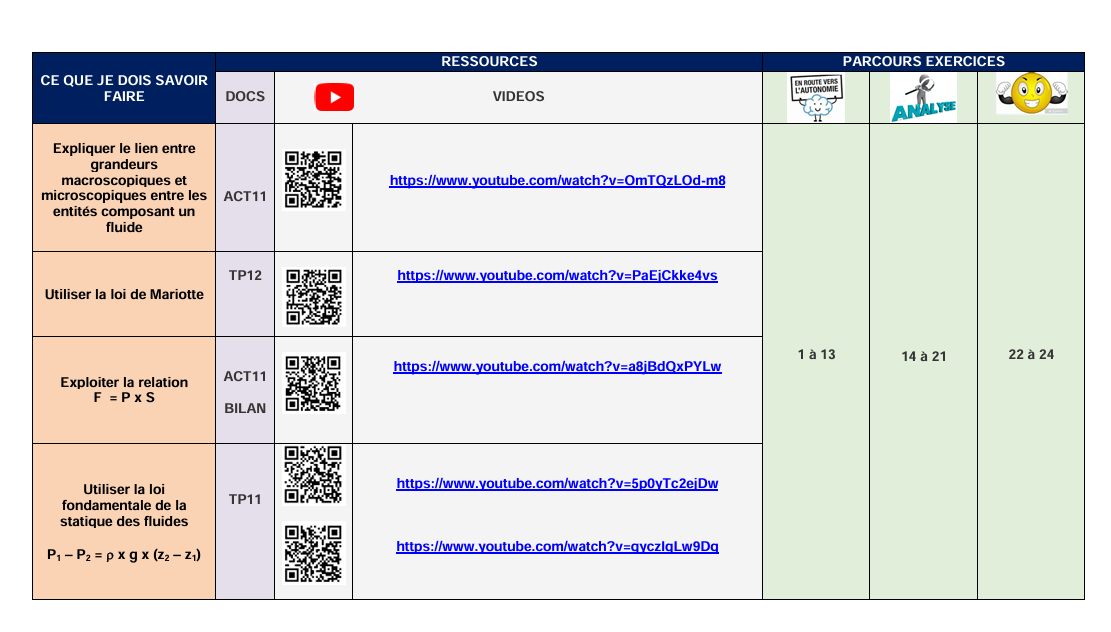Viewport: 1111px width, 632px height.
Task: Open the YouTube link ending a8jBdQxPYLw
Action: pyautogui.click(x=557, y=367)
